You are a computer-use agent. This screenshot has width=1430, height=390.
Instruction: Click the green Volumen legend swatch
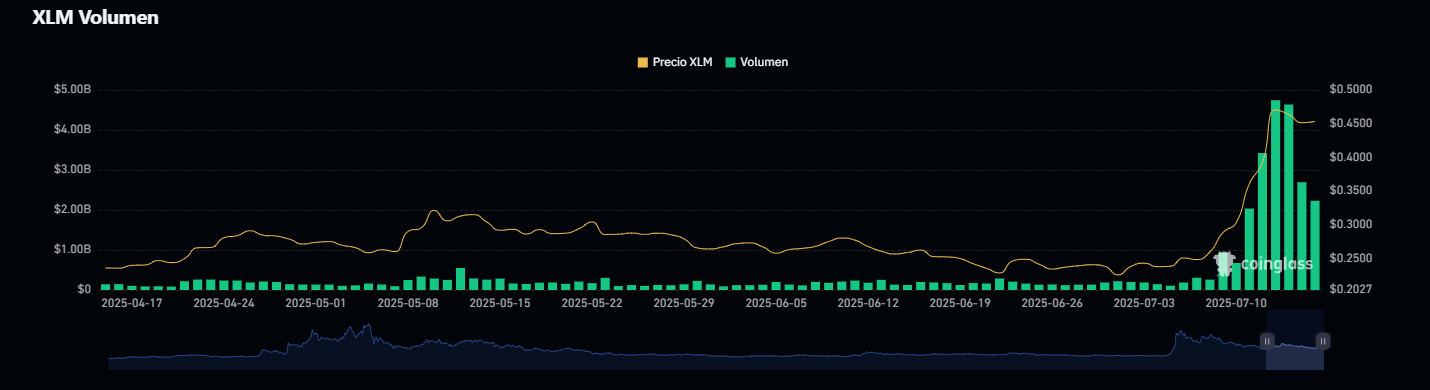point(731,62)
